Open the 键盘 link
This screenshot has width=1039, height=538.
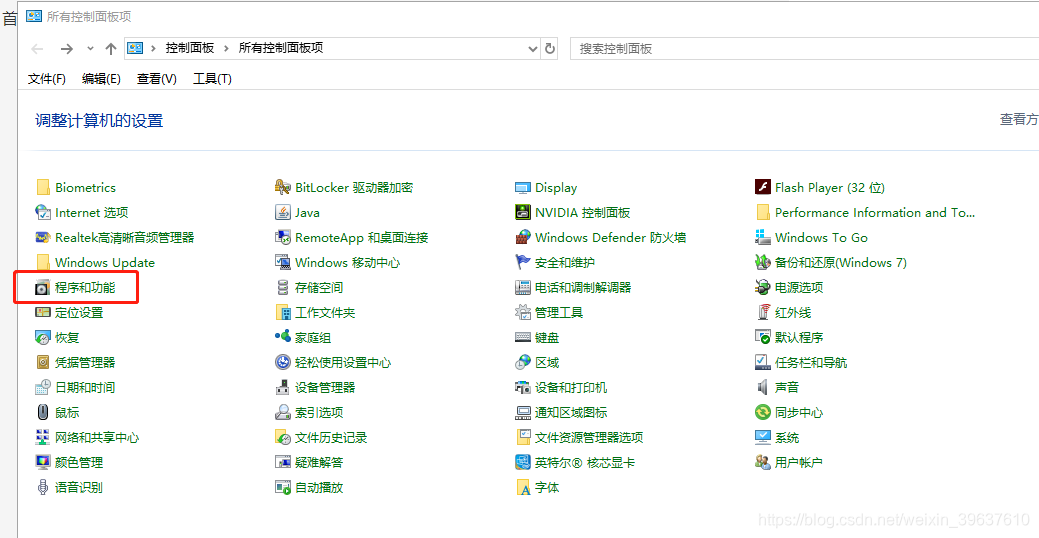(547, 337)
